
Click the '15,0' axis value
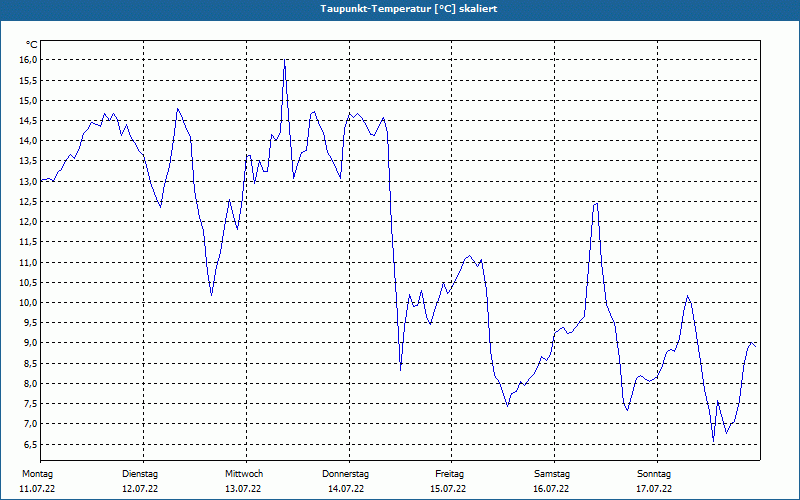pyautogui.click(x=29, y=101)
